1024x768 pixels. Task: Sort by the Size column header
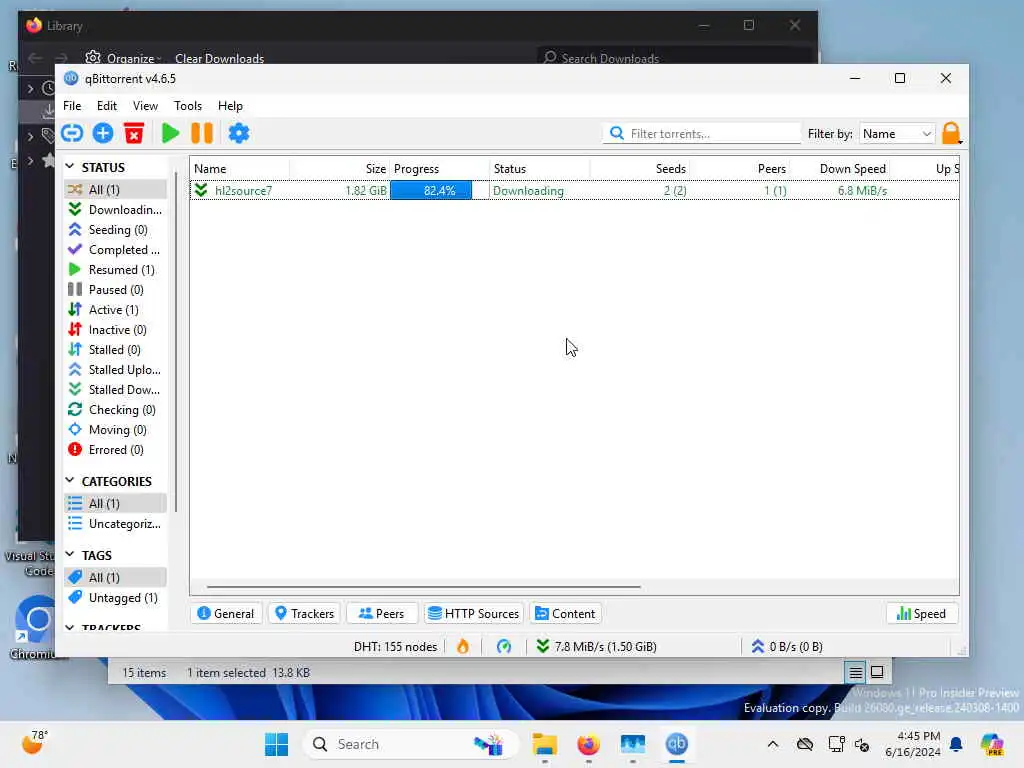pos(340,168)
